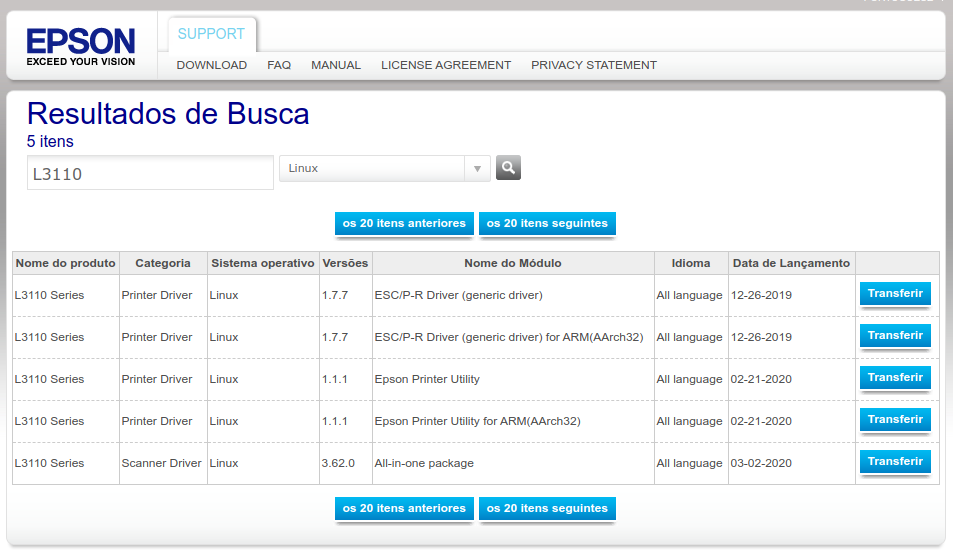Open the Linux operating system dropdown

click(384, 169)
